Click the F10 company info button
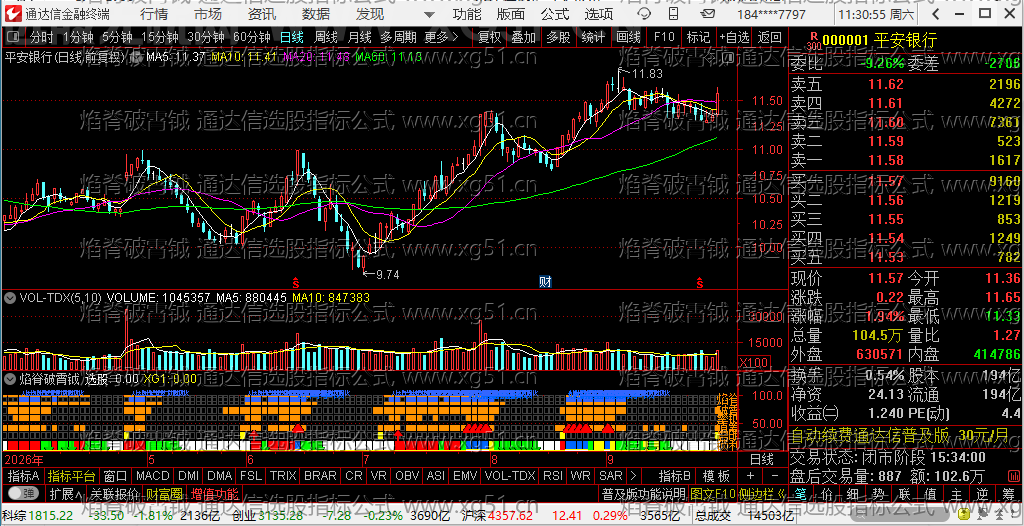1024x526 pixels. pyautogui.click(x=664, y=37)
